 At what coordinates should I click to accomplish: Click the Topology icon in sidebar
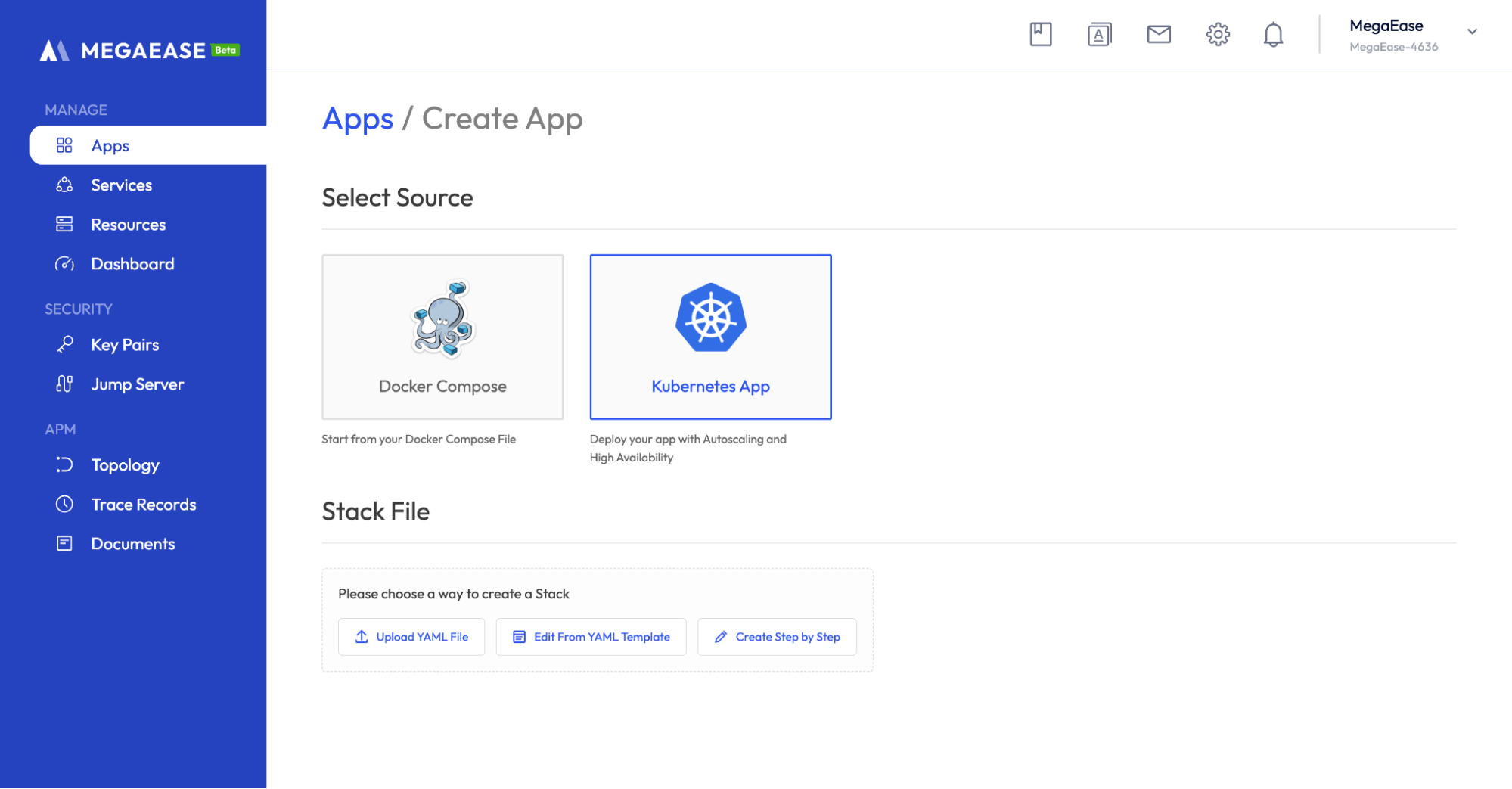64,464
